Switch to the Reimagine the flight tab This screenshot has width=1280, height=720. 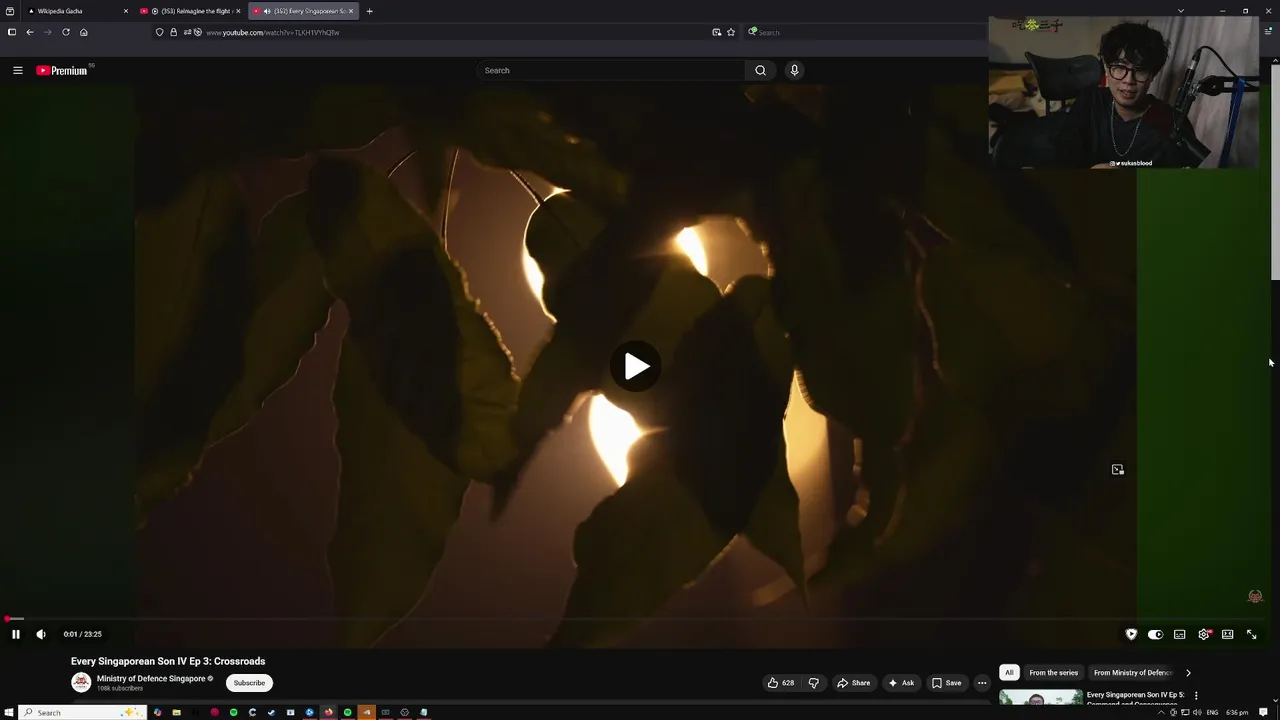pos(189,11)
